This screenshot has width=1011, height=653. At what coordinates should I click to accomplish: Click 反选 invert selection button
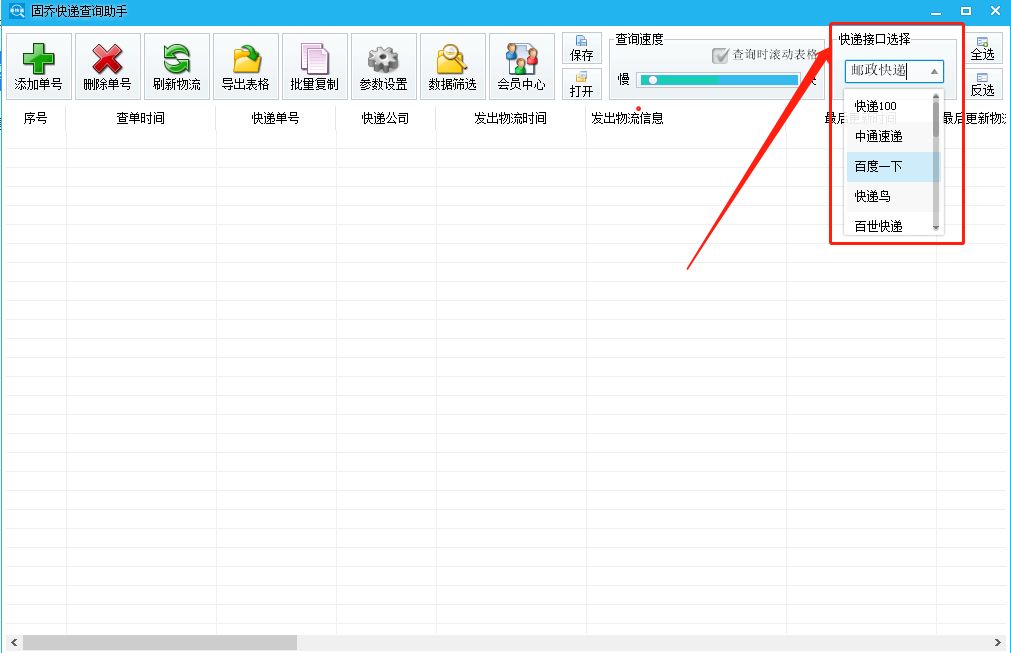point(983,84)
